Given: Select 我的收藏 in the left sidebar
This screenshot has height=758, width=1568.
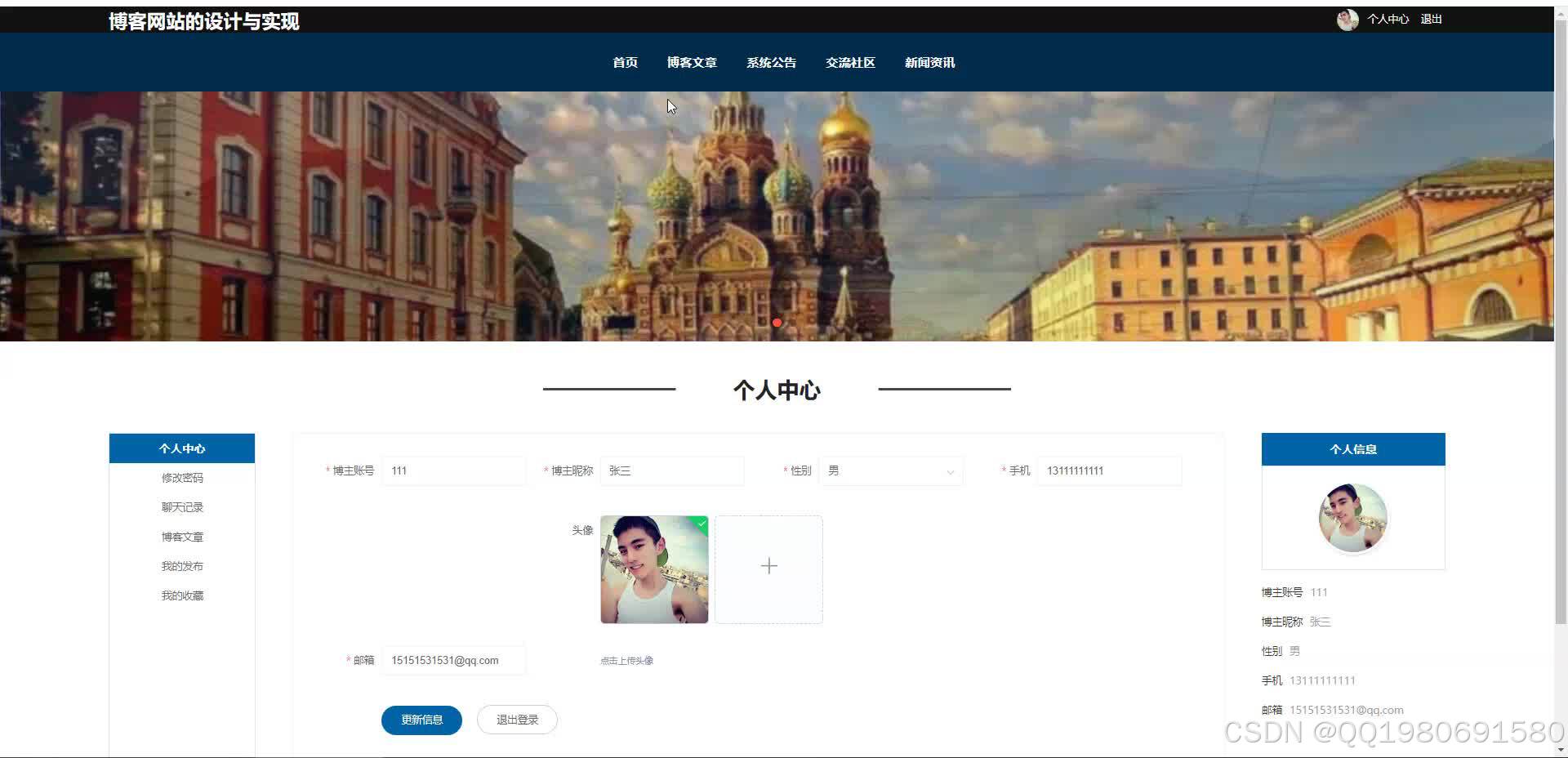Looking at the screenshot, I should coord(181,595).
